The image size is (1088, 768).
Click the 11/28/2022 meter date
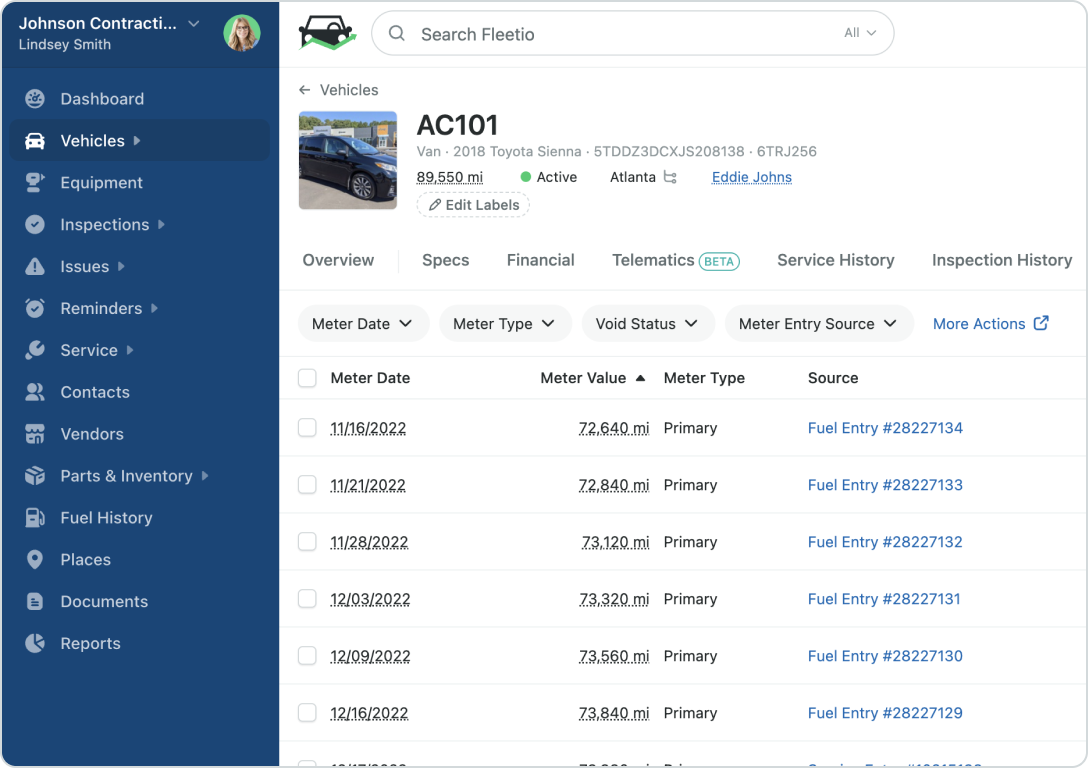click(x=369, y=542)
